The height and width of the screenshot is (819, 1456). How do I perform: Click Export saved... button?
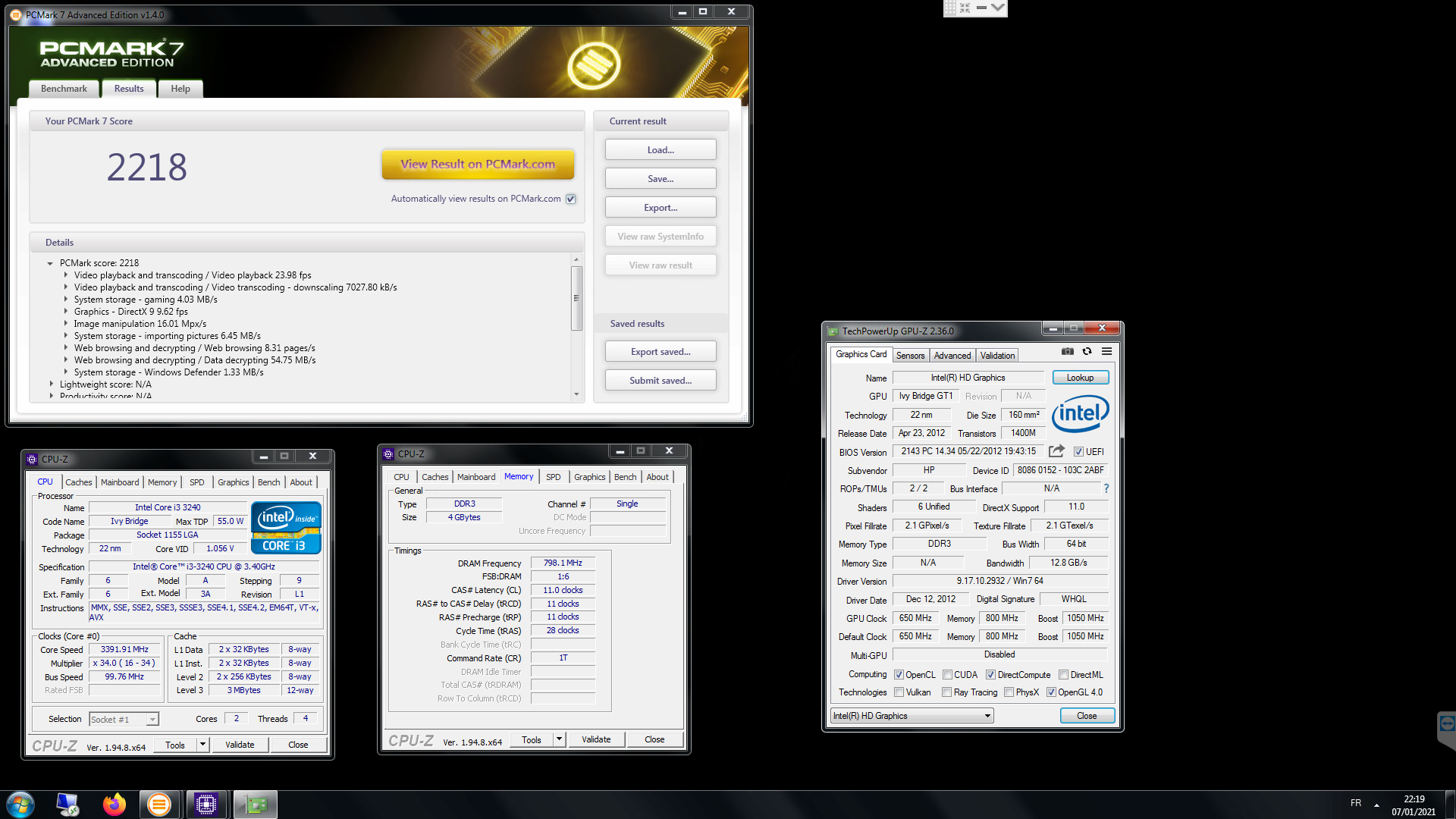coord(661,352)
